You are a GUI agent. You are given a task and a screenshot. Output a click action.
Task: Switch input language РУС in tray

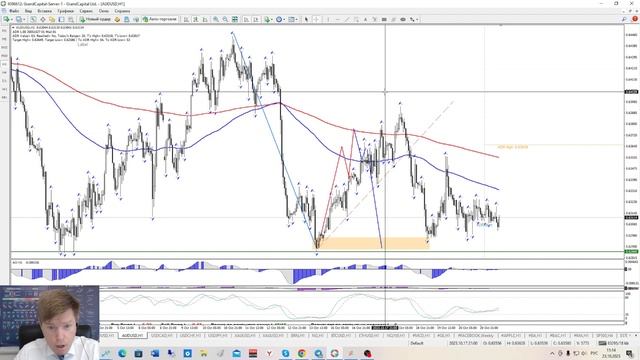tap(594, 353)
